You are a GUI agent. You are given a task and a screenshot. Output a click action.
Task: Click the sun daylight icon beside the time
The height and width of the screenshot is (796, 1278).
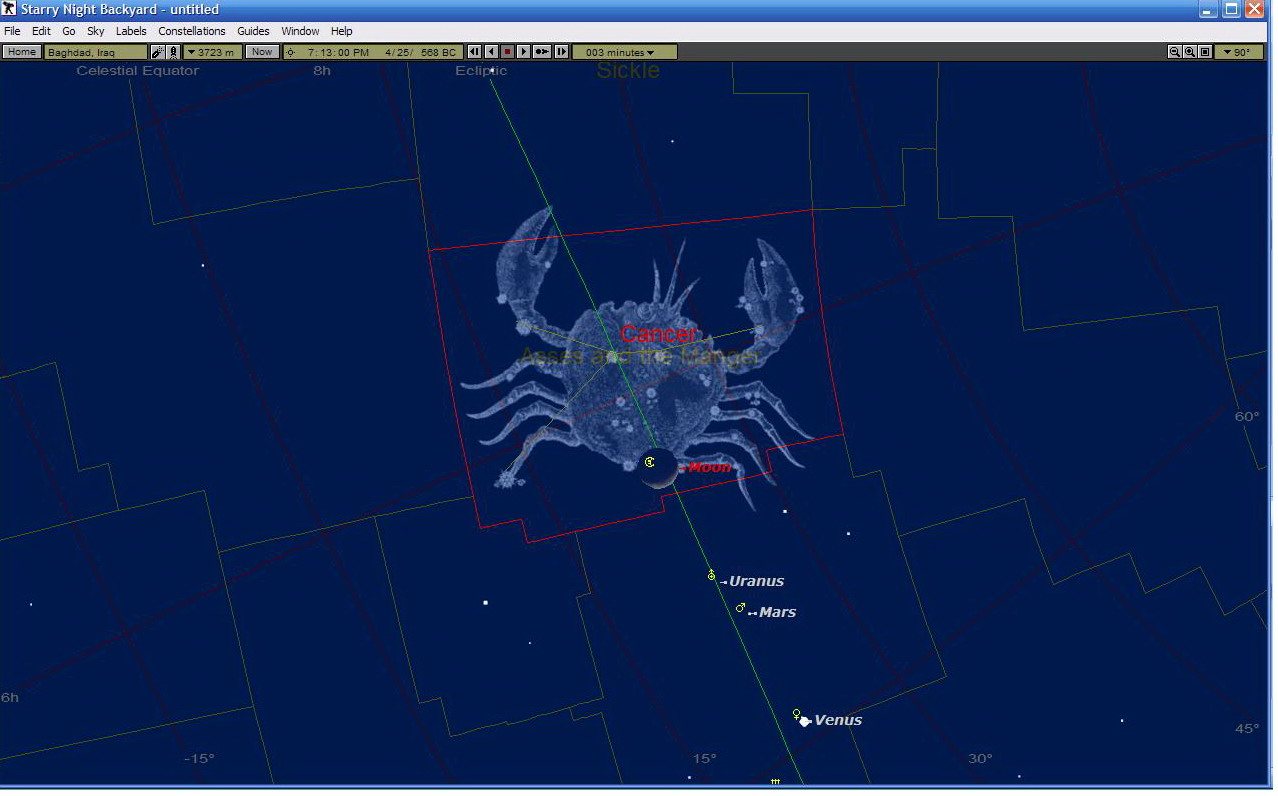[x=291, y=52]
